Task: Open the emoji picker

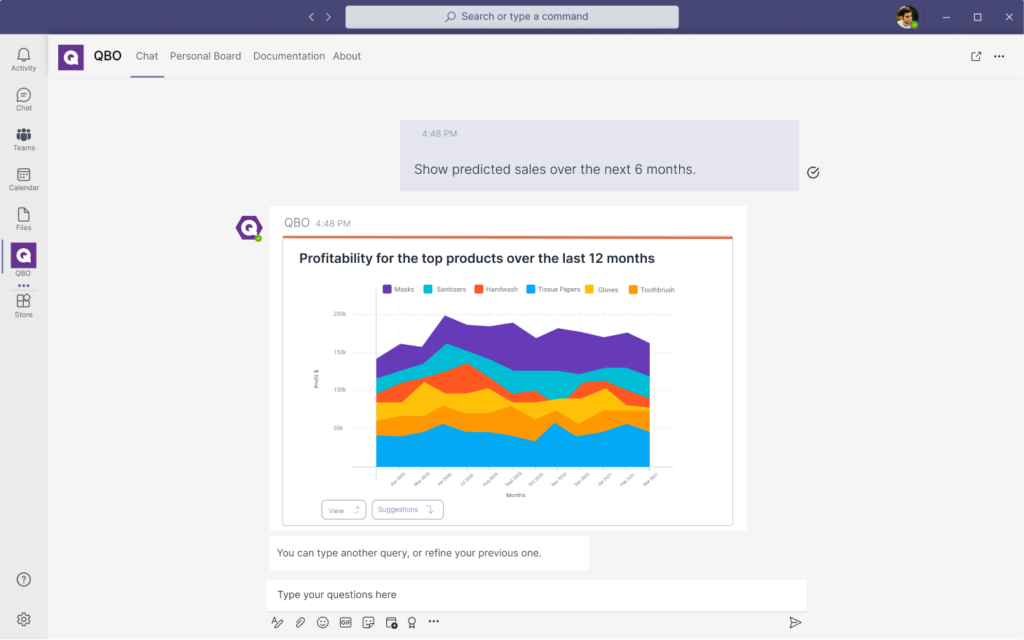Action: point(323,622)
